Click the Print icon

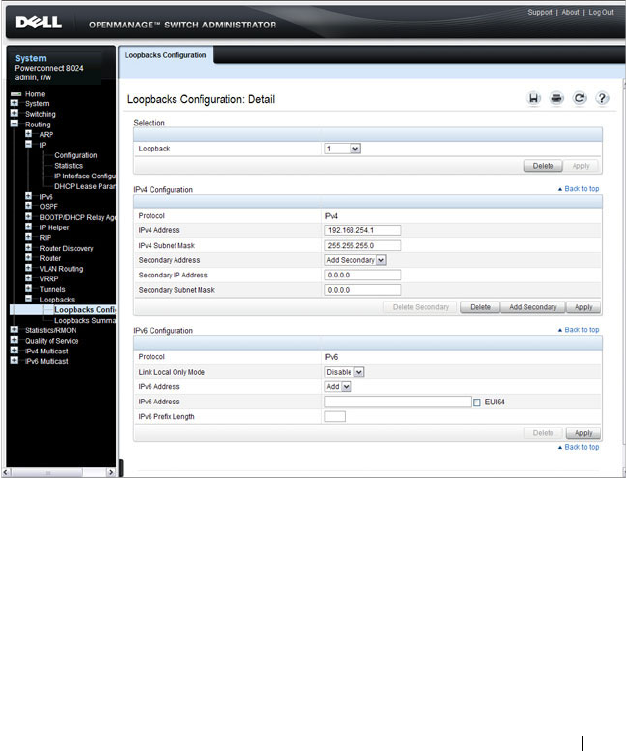coord(556,98)
